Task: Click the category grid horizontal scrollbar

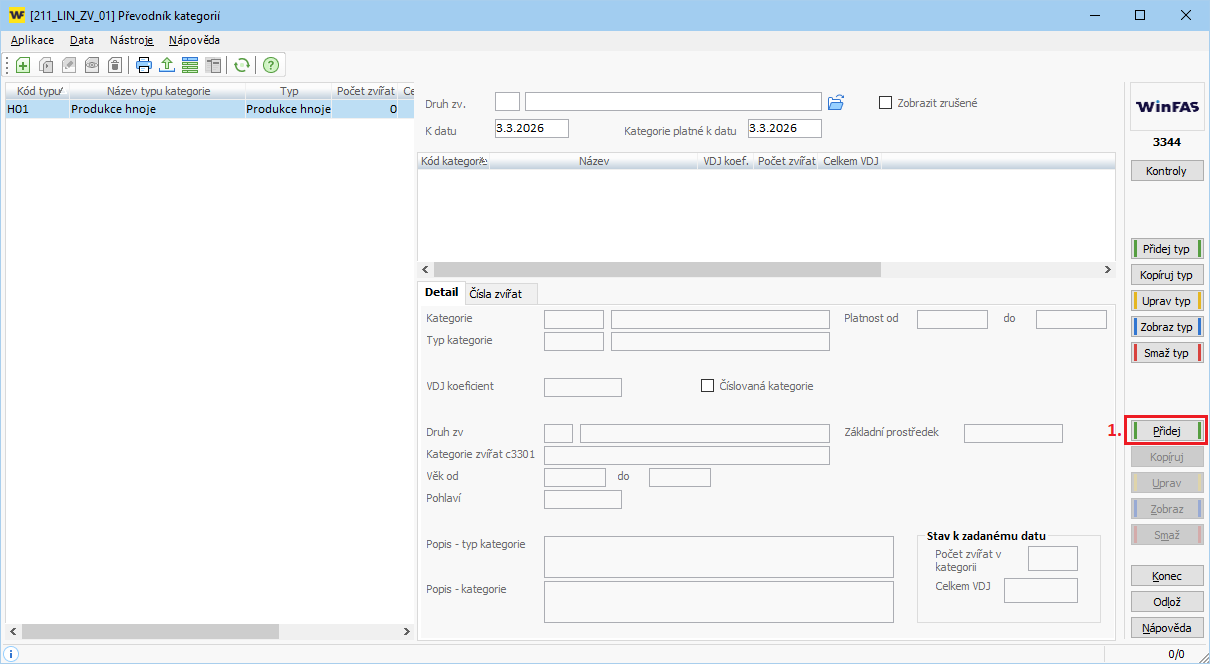Action: tap(656, 270)
